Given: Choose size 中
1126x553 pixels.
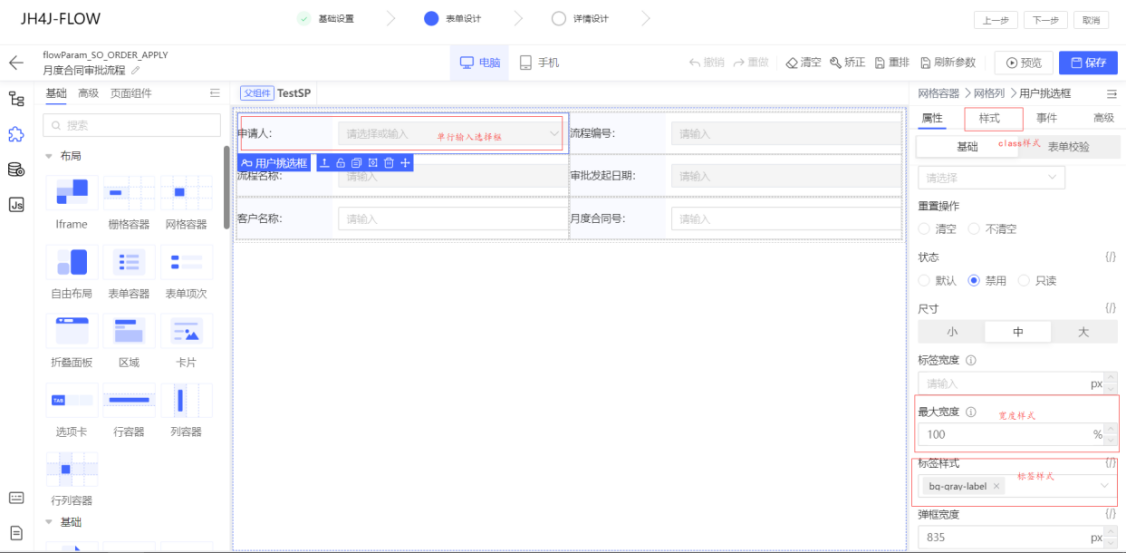Looking at the screenshot, I should (x=1018, y=332).
